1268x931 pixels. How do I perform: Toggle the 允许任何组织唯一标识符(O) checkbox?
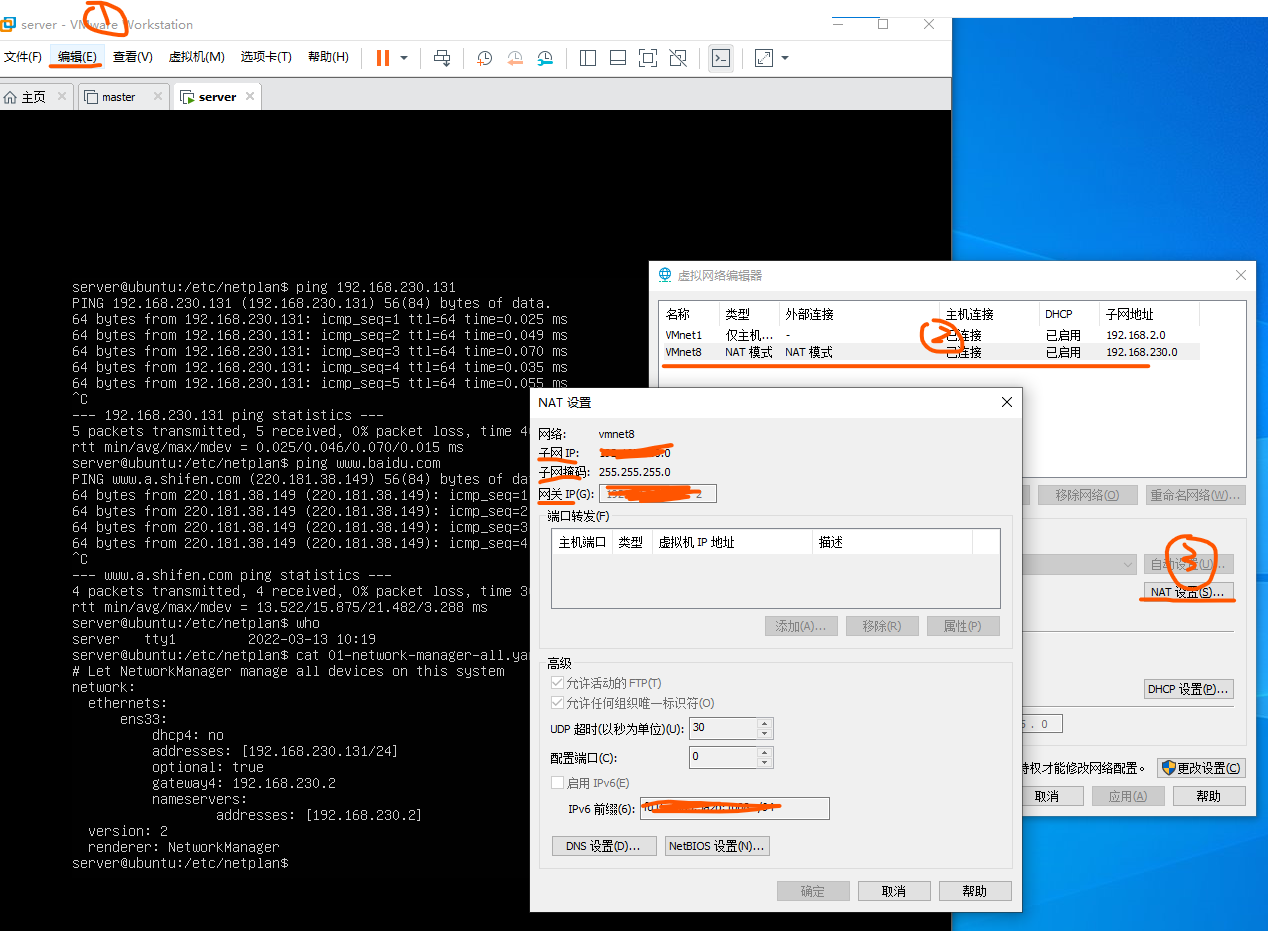tap(557, 703)
